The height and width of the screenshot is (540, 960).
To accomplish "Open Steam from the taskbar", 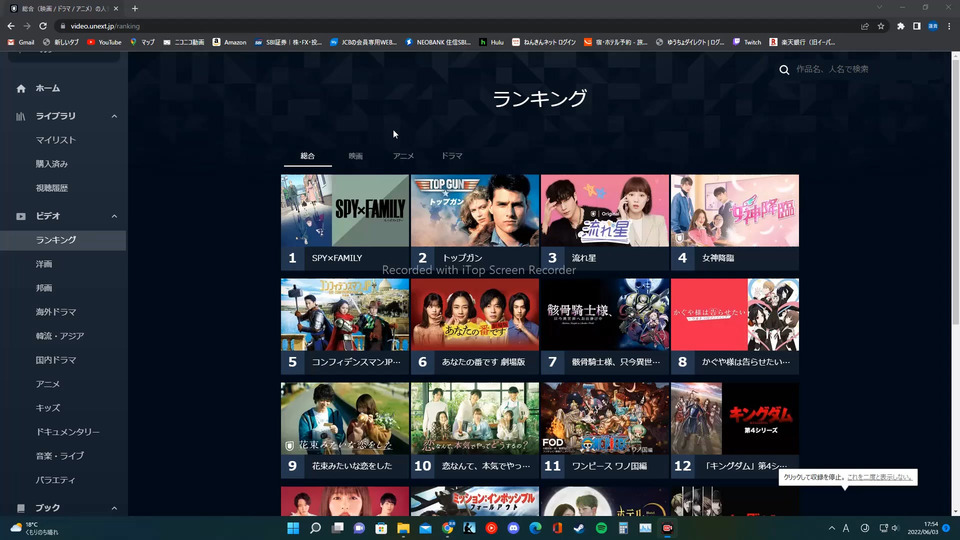I will [x=579, y=528].
